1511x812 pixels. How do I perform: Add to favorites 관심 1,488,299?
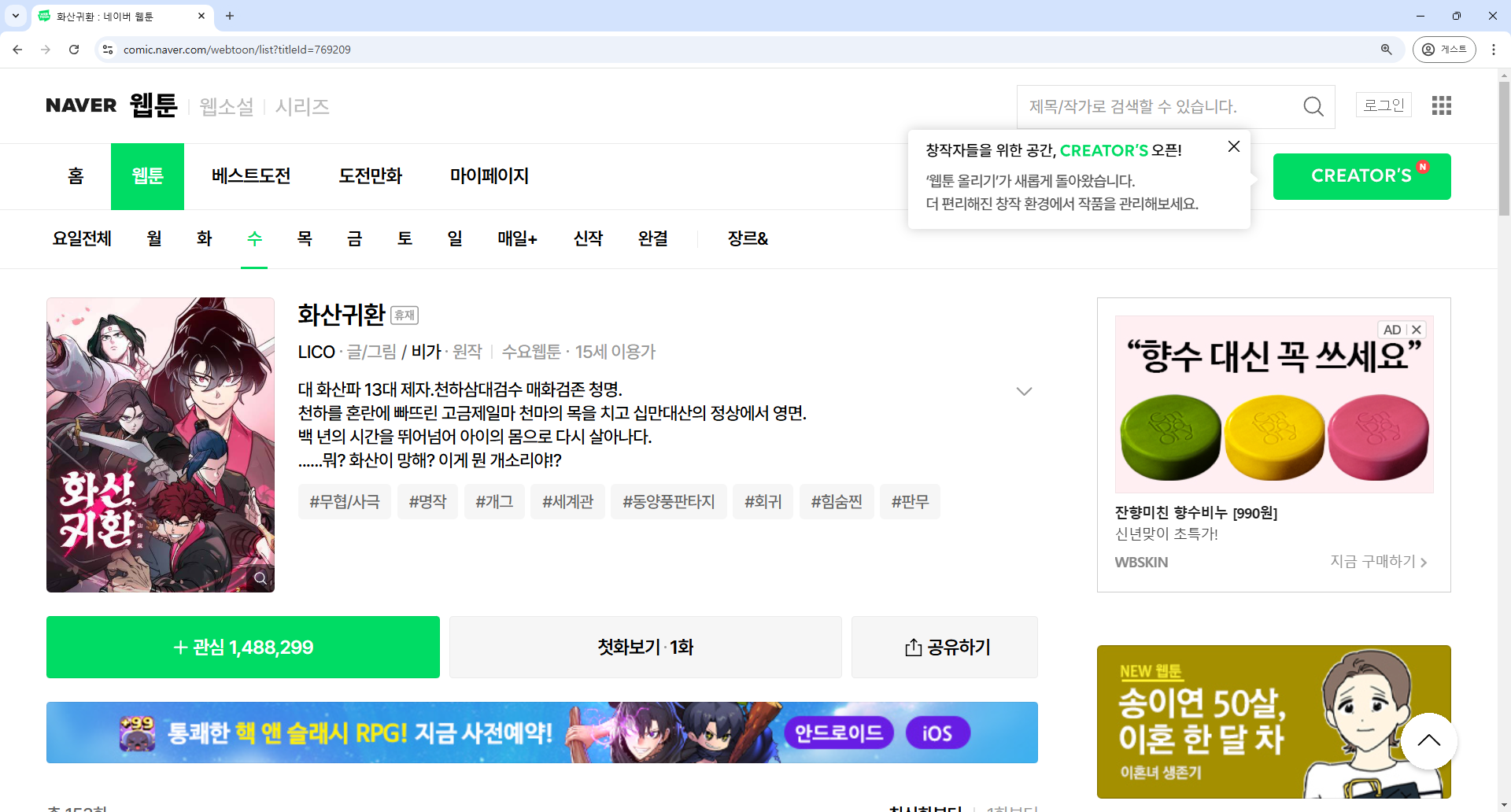[x=243, y=647]
